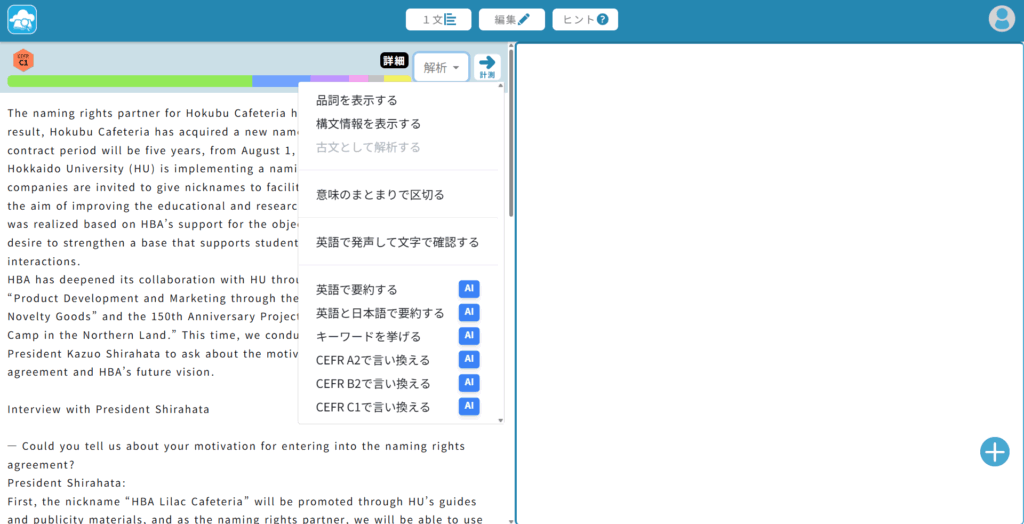Choose 英語で発声して文字で確認する
The image size is (1024, 524).
(397, 242)
